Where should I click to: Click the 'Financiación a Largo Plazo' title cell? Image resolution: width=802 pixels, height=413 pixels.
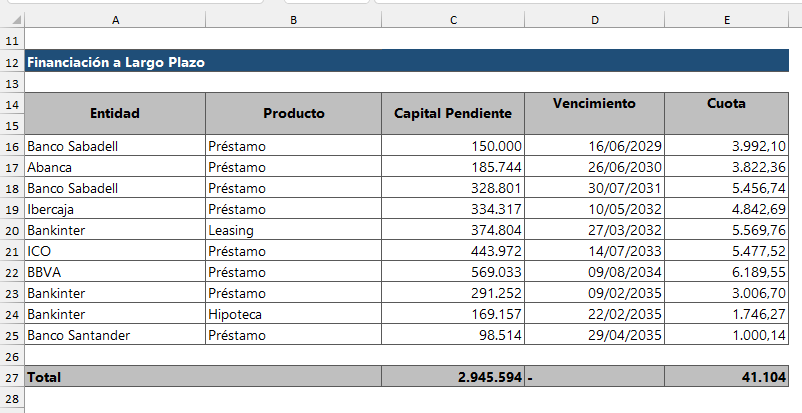pyautogui.click(x=116, y=62)
